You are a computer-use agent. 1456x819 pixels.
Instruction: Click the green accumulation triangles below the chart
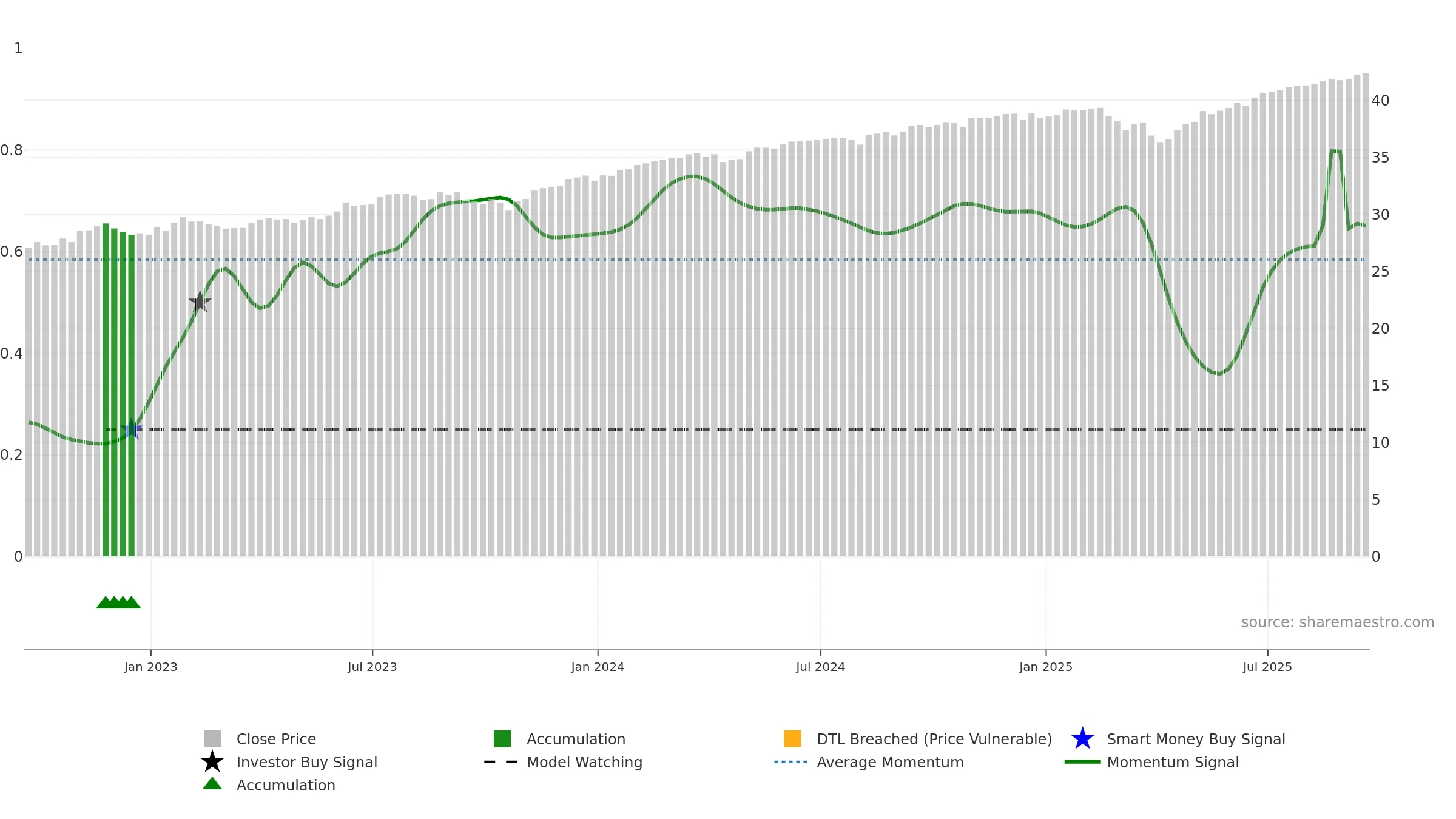(118, 602)
